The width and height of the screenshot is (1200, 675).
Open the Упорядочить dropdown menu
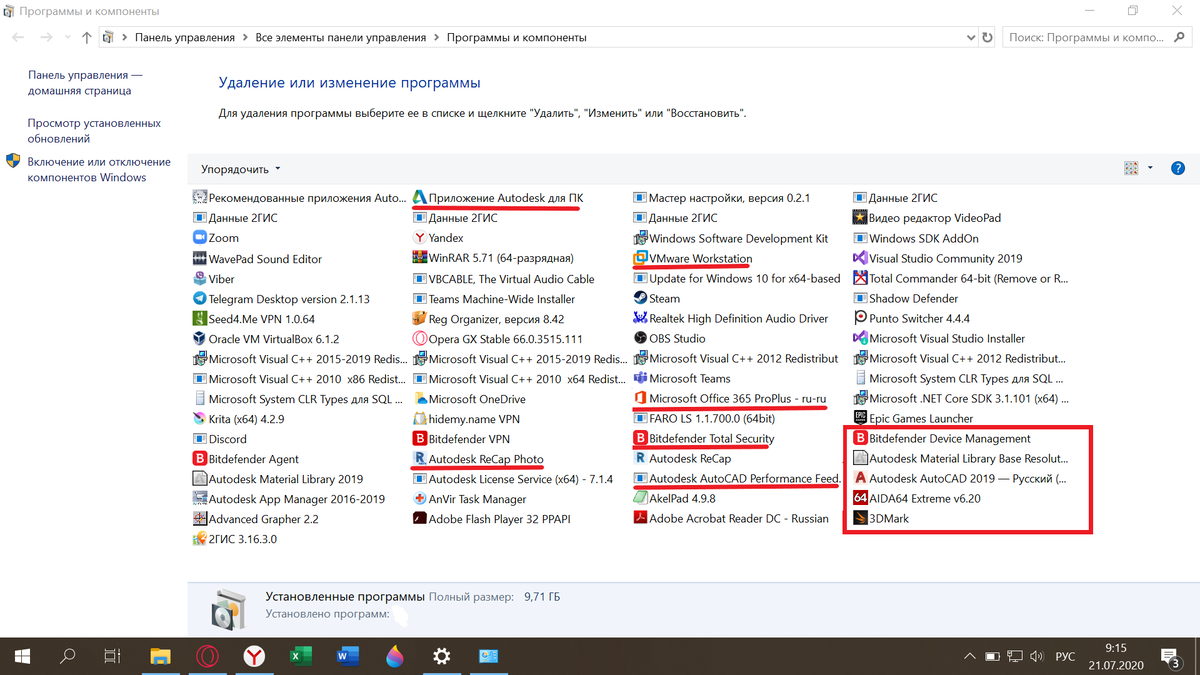click(x=241, y=169)
